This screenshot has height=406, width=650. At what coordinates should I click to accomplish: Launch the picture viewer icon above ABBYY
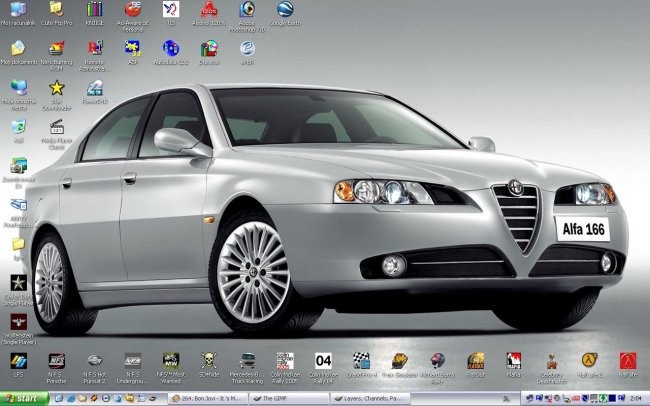click(18, 165)
